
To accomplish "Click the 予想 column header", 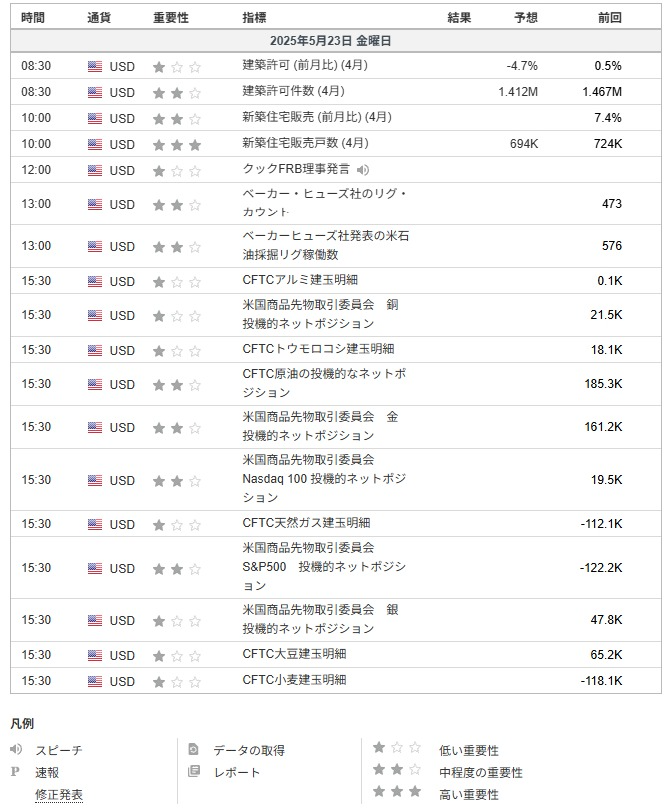I will pyautogui.click(x=525, y=18).
